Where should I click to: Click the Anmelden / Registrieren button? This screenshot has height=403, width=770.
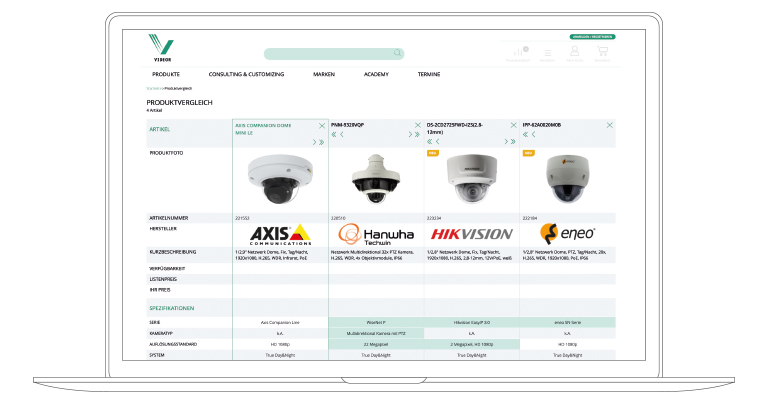(x=592, y=37)
